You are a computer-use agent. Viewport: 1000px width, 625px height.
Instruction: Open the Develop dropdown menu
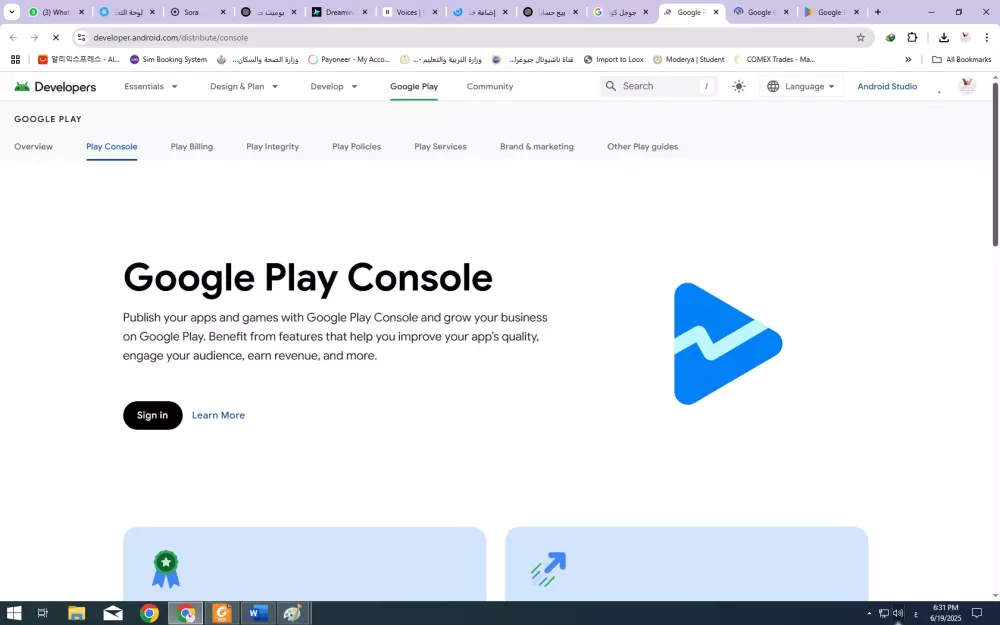coord(333,86)
